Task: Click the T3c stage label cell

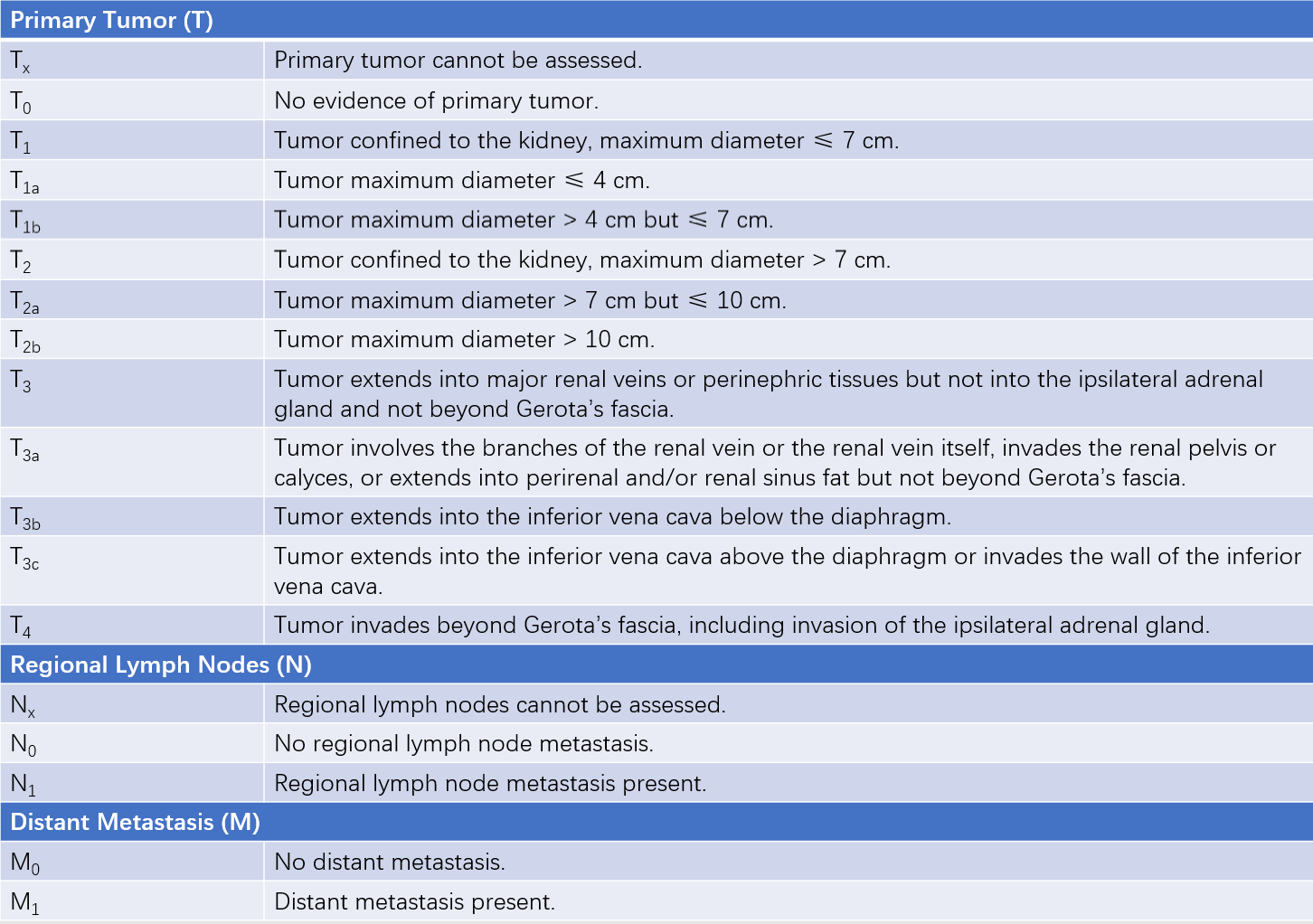Action: (x=132, y=570)
